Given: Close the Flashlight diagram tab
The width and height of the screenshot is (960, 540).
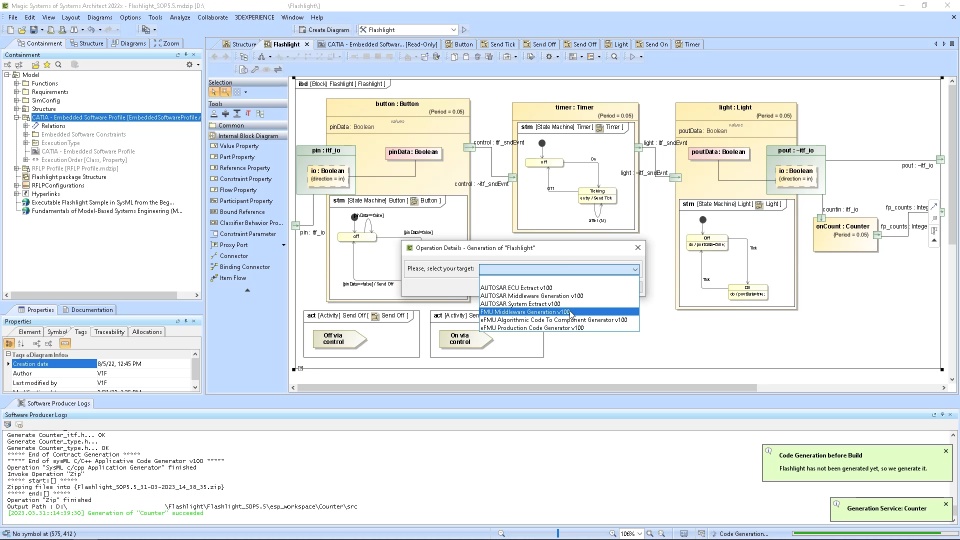Looking at the screenshot, I should pos(307,44).
